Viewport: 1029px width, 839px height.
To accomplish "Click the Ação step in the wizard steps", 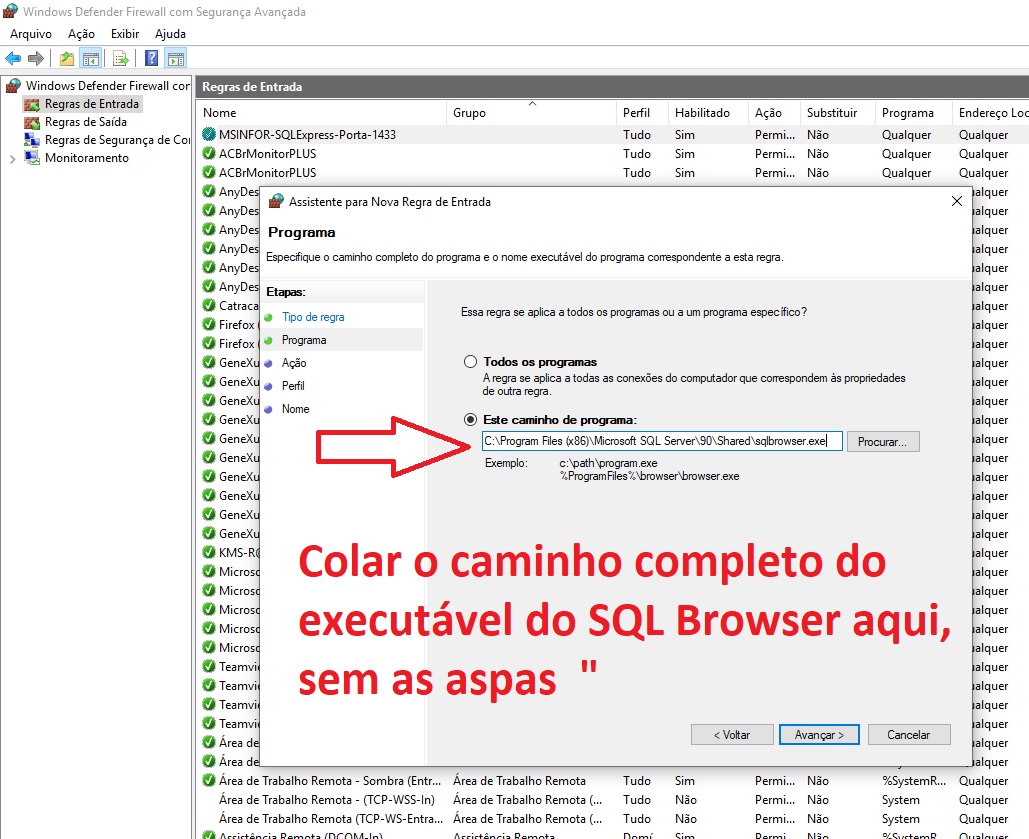I will [294, 363].
